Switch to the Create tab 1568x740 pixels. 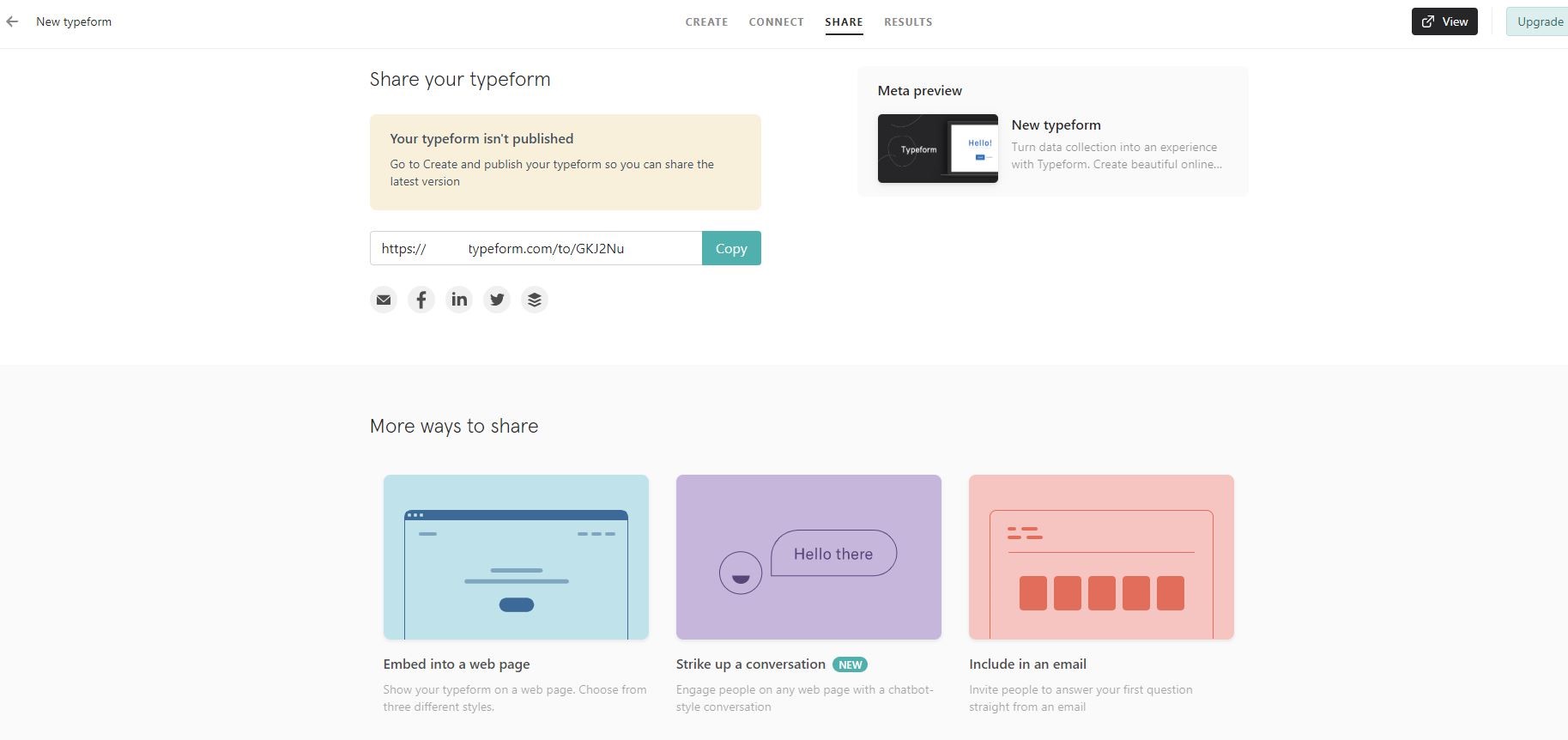tap(706, 22)
